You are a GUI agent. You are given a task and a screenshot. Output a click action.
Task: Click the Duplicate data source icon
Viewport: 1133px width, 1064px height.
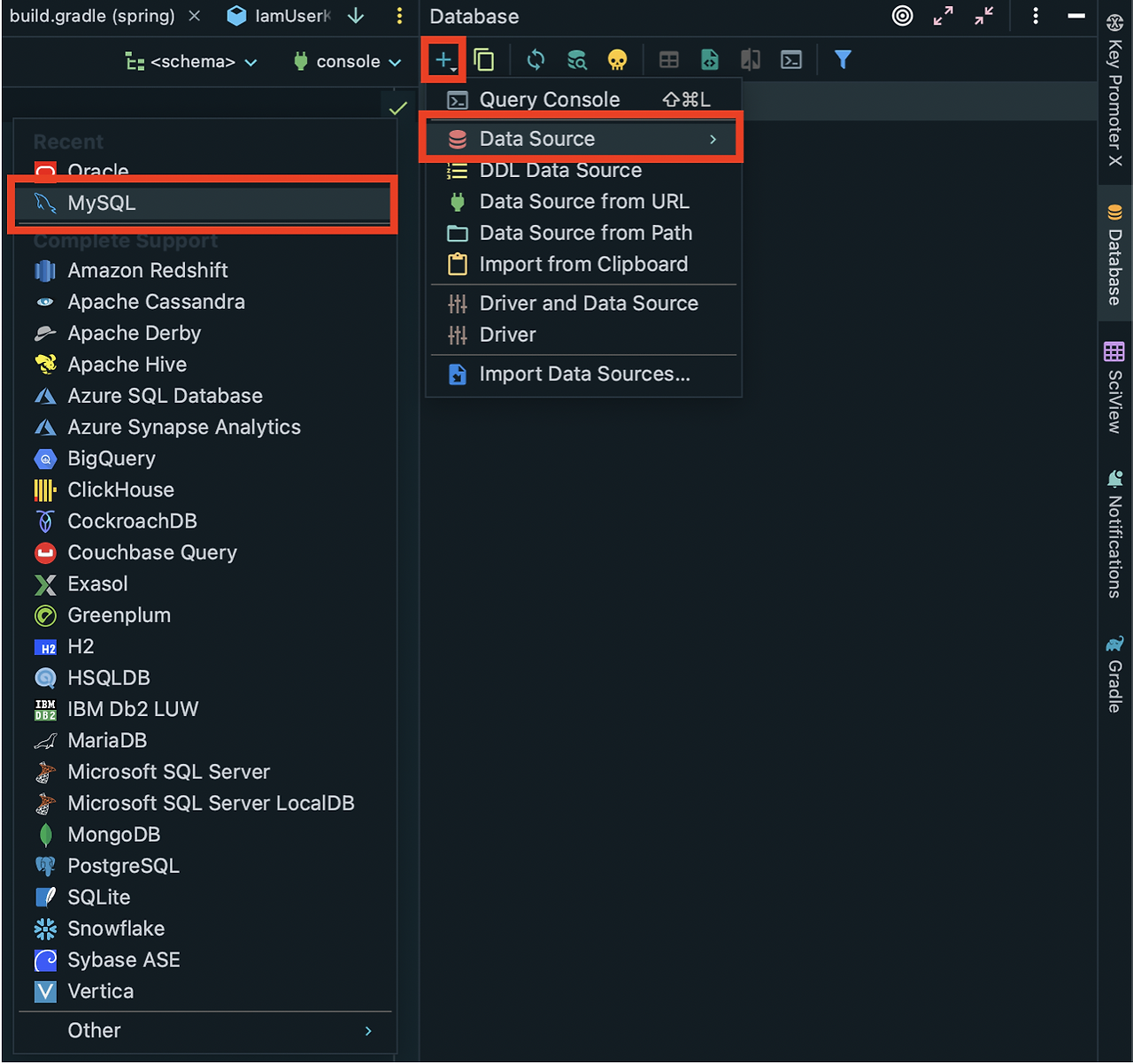click(x=484, y=60)
